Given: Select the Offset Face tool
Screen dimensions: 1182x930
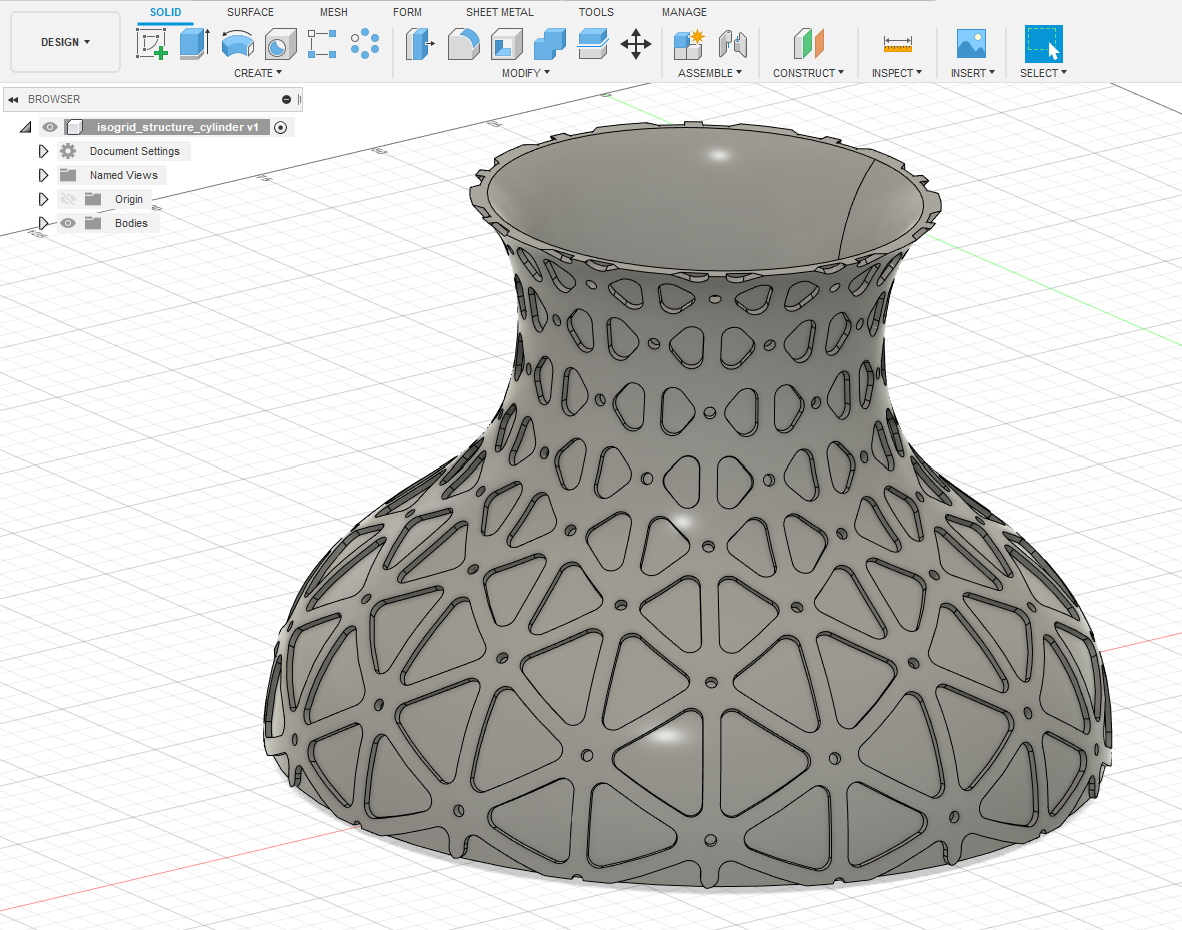Looking at the screenshot, I should (x=593, y=44).
